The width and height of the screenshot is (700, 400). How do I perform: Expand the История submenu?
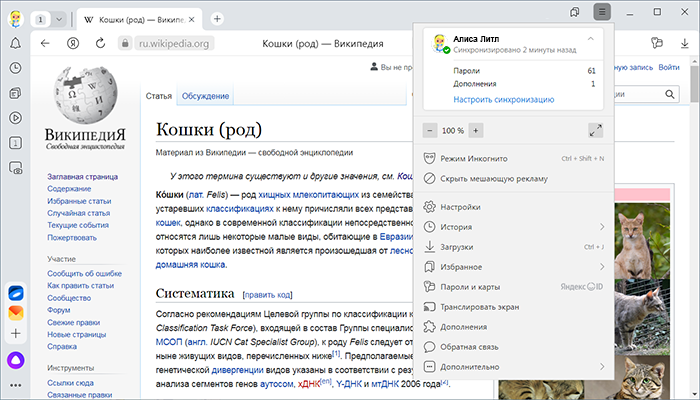602,227
